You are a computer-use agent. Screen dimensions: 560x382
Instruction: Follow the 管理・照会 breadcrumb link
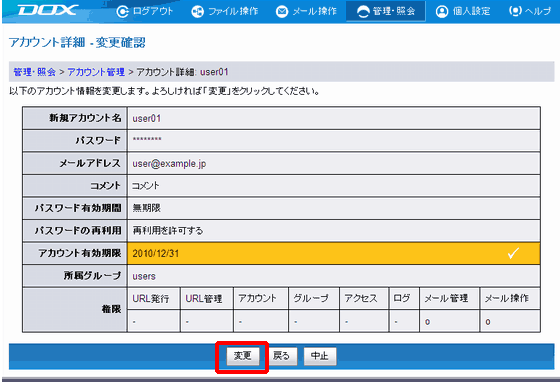35,72
